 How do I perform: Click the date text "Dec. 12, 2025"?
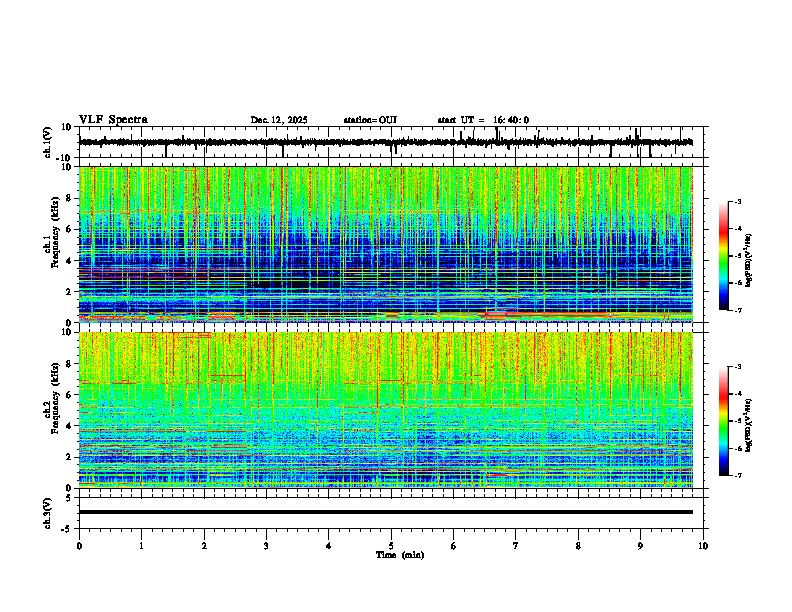click(x=279, y=120)
